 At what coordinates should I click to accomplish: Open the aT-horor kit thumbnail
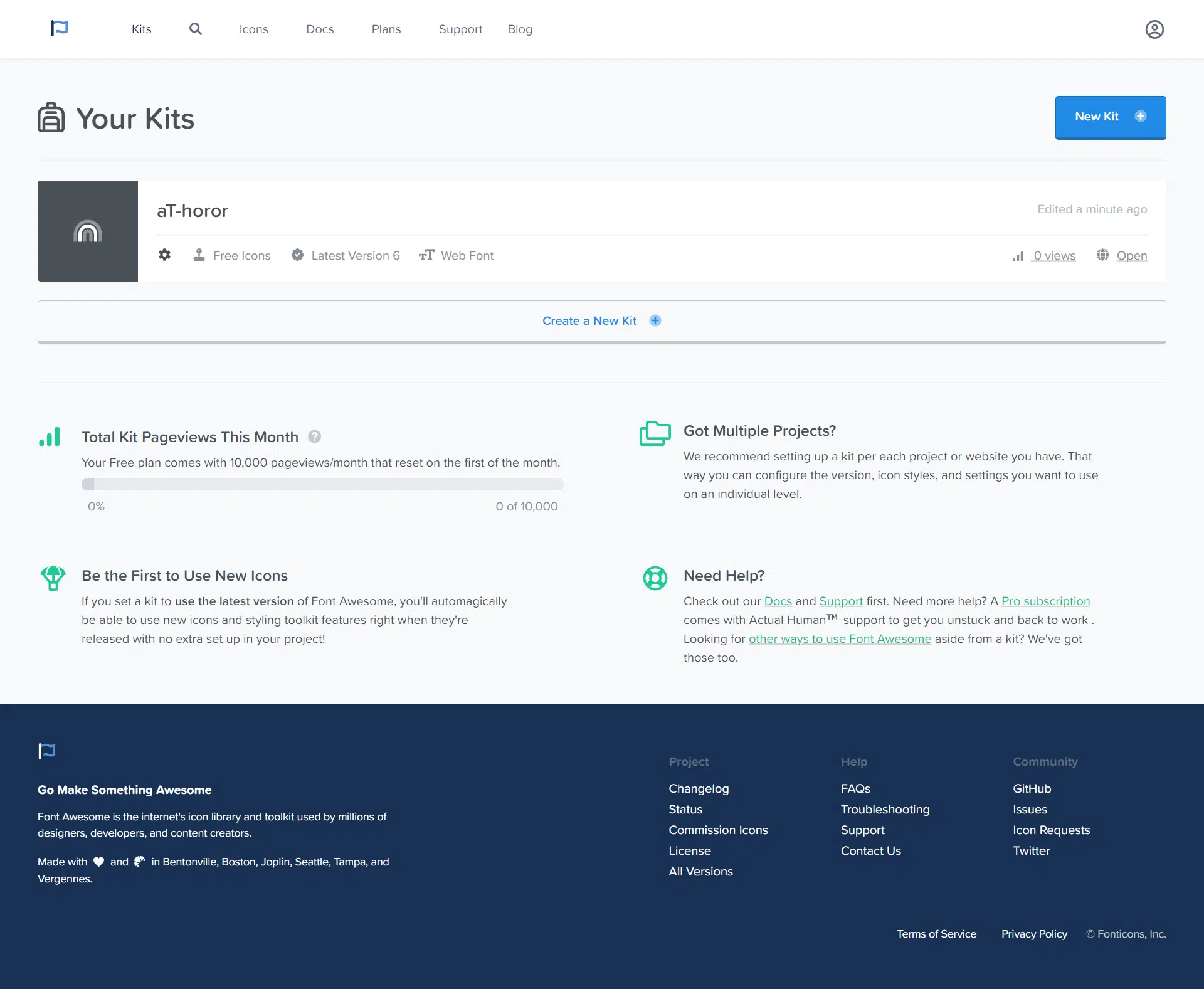[x=88, y=231]
